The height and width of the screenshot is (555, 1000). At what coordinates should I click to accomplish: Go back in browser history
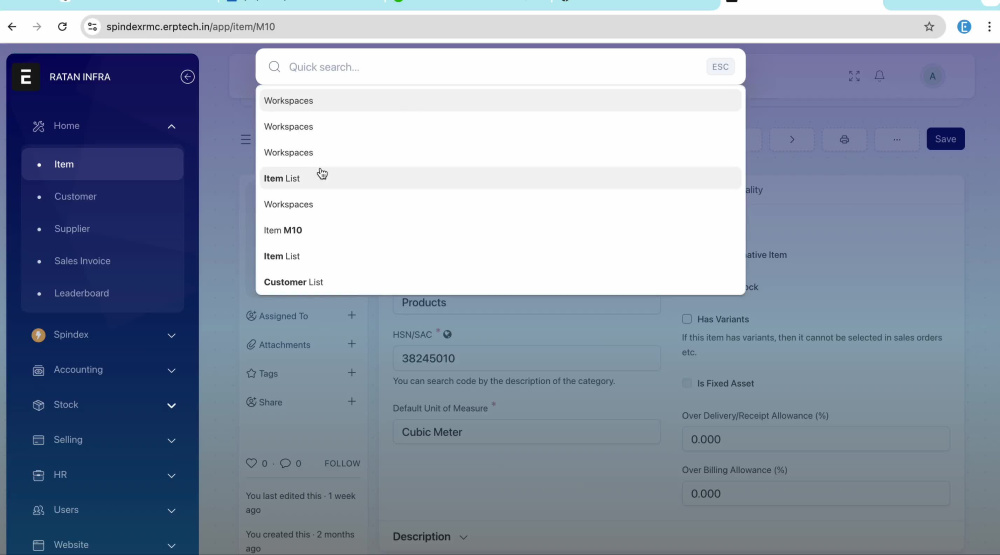click(12, 27)
